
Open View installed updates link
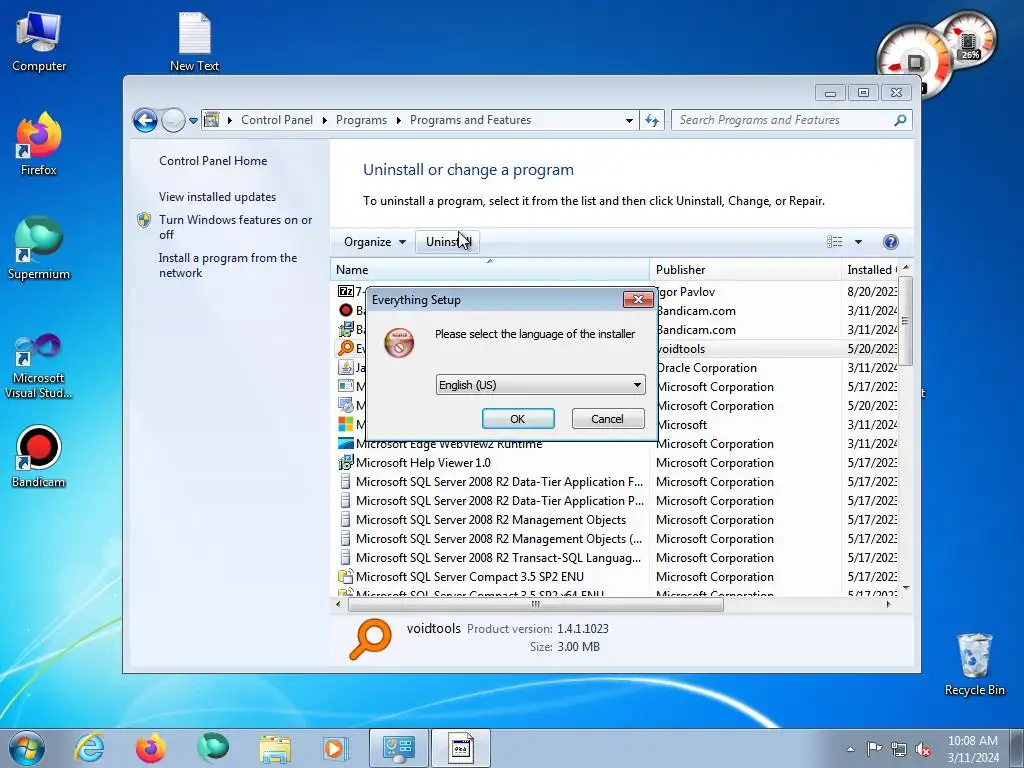(x=217, y=197)
